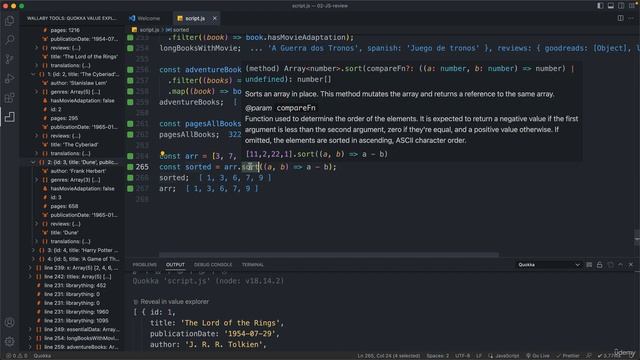Click line number 265 in the gutter
This screenshot has height=360, width=640.
click(142, 167)
